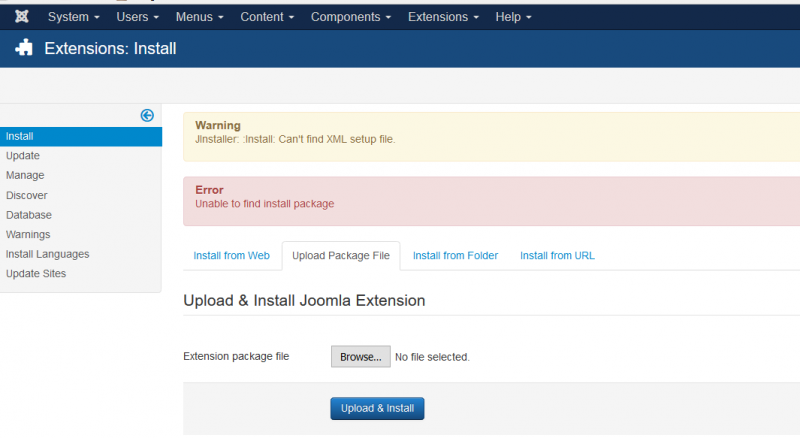Expand the Menus dropdown
Image resolution: width=800 pixels, height=438 pixels.
click(x=199, y=17)
